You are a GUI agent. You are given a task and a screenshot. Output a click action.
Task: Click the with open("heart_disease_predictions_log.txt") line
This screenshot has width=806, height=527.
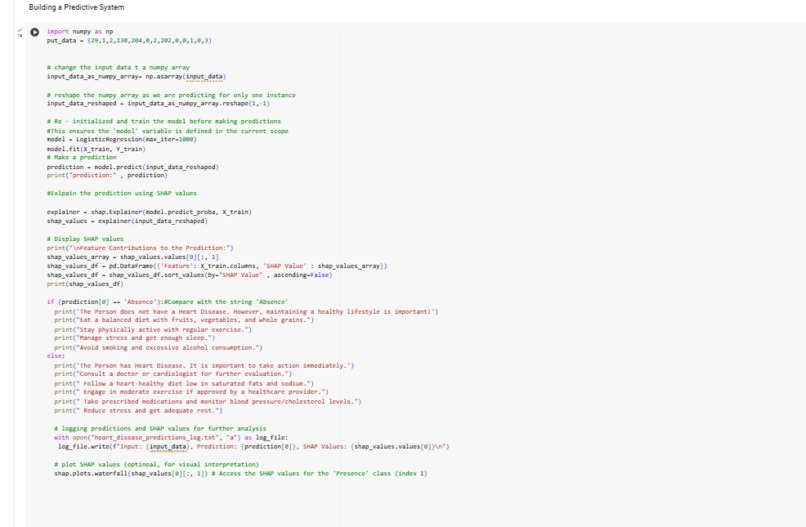pos(171,438)
